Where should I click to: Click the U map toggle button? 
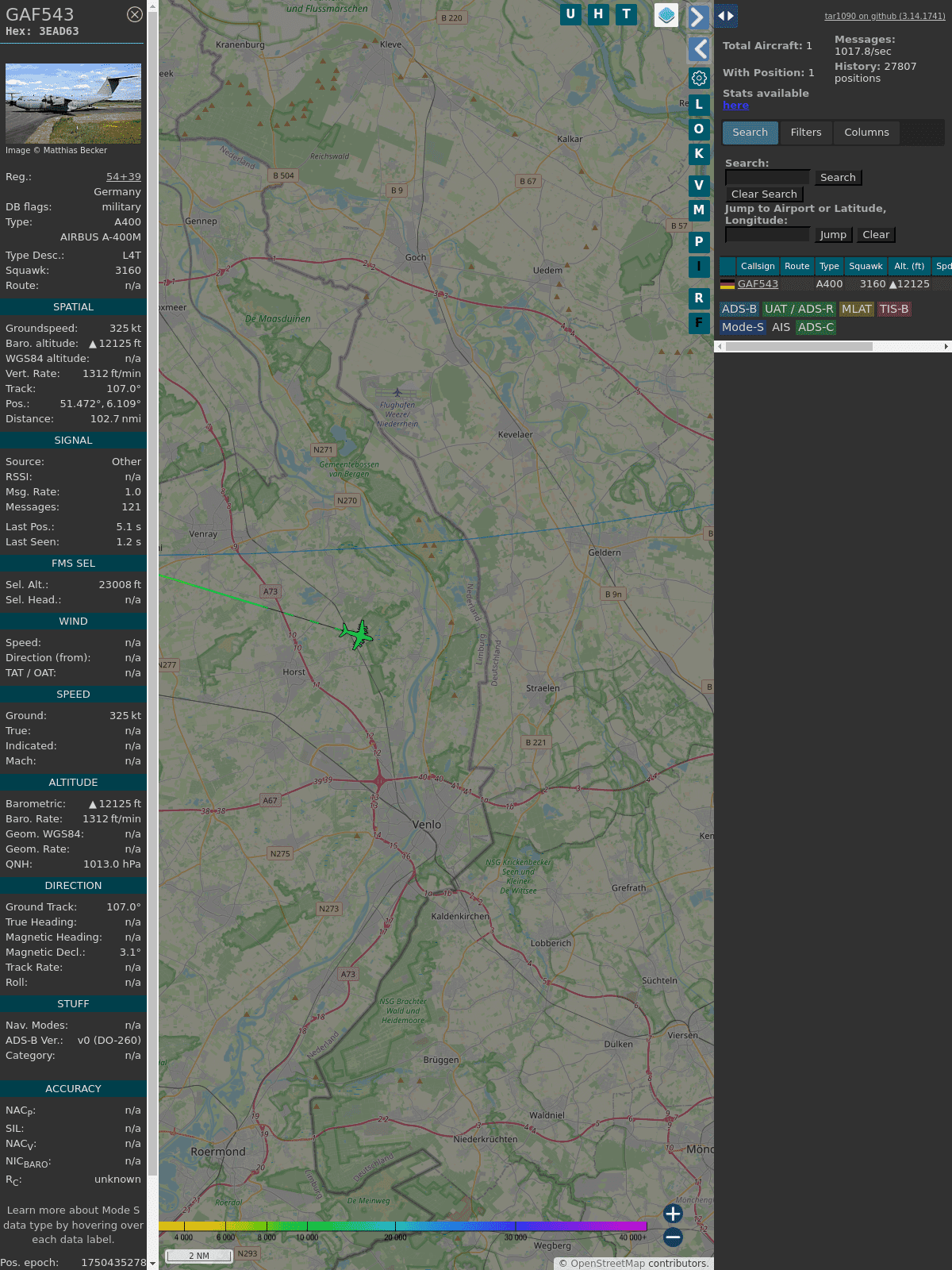point(570,14)
